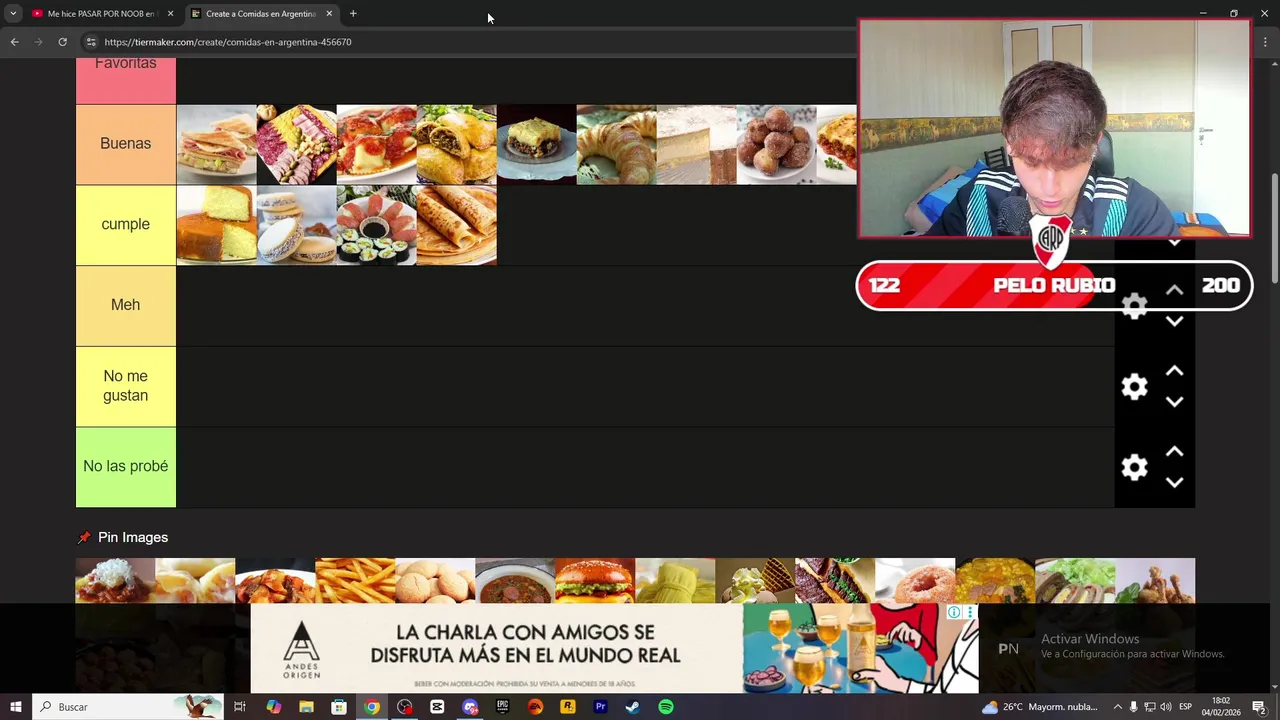Open settings gear for No las probé tier
This screenshot has width=1280, height=720.
1134,467
